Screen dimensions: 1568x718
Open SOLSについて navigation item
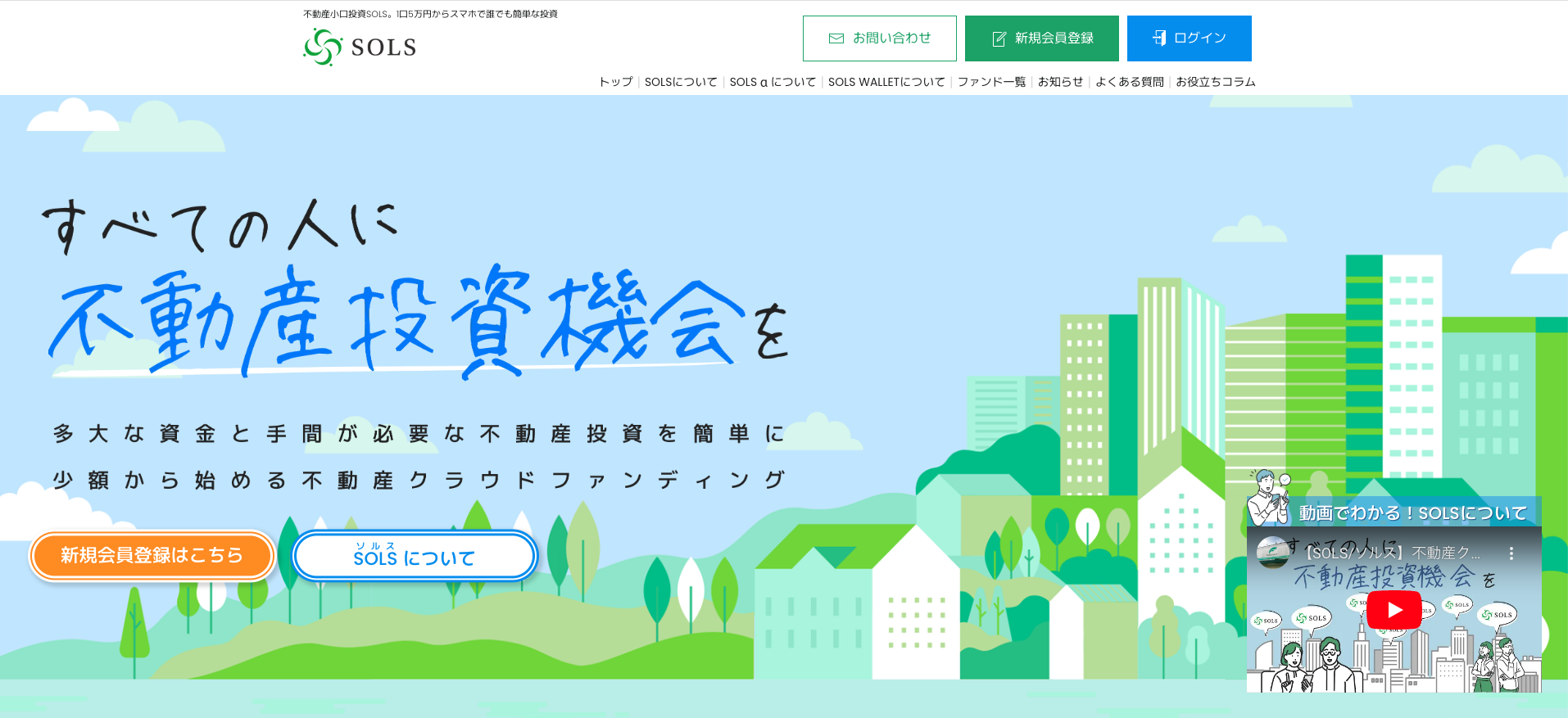pyautogui.click(x=681, y=82)
